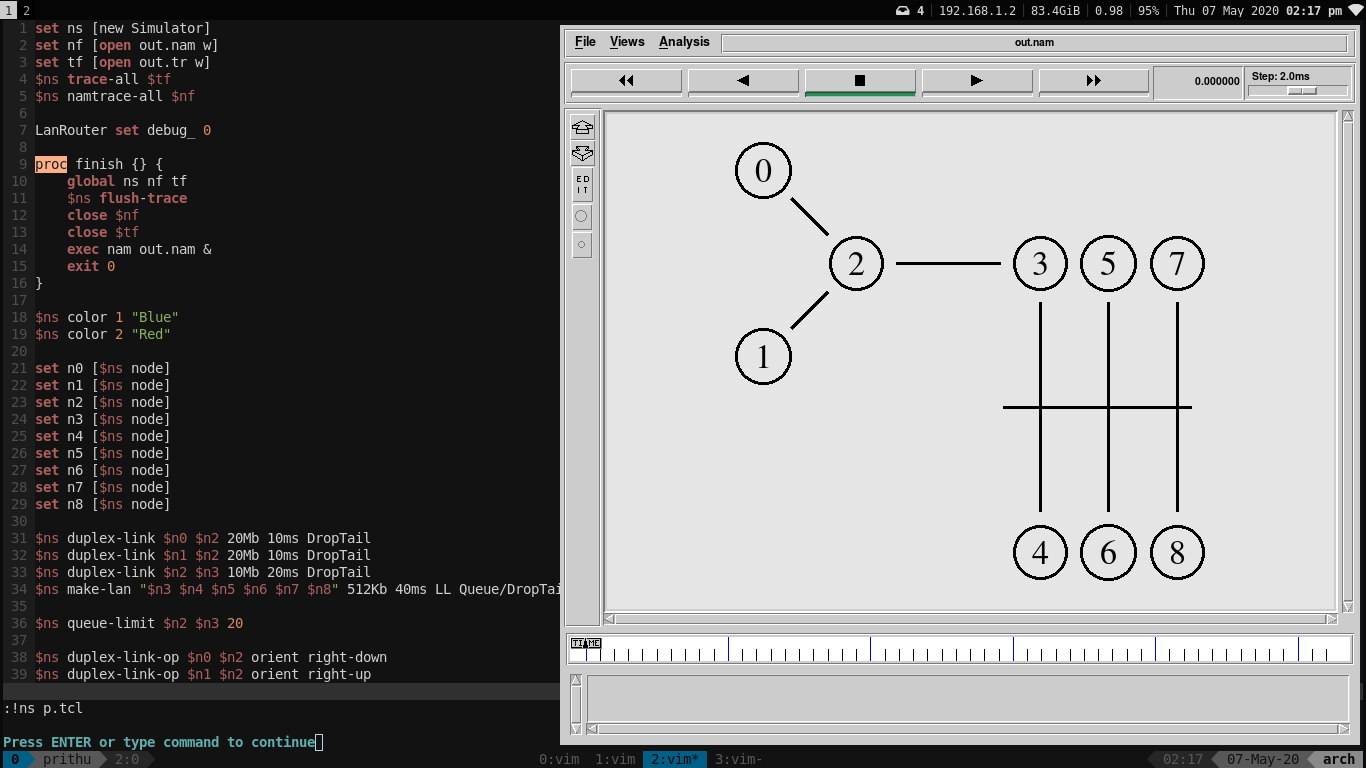Open the Views menu
1366x768 pixels.
[627, 42]
